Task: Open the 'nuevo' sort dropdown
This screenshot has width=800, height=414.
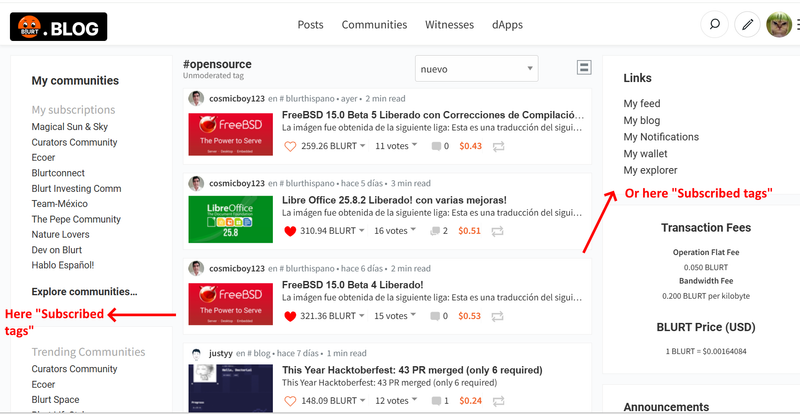Action: 476,69
